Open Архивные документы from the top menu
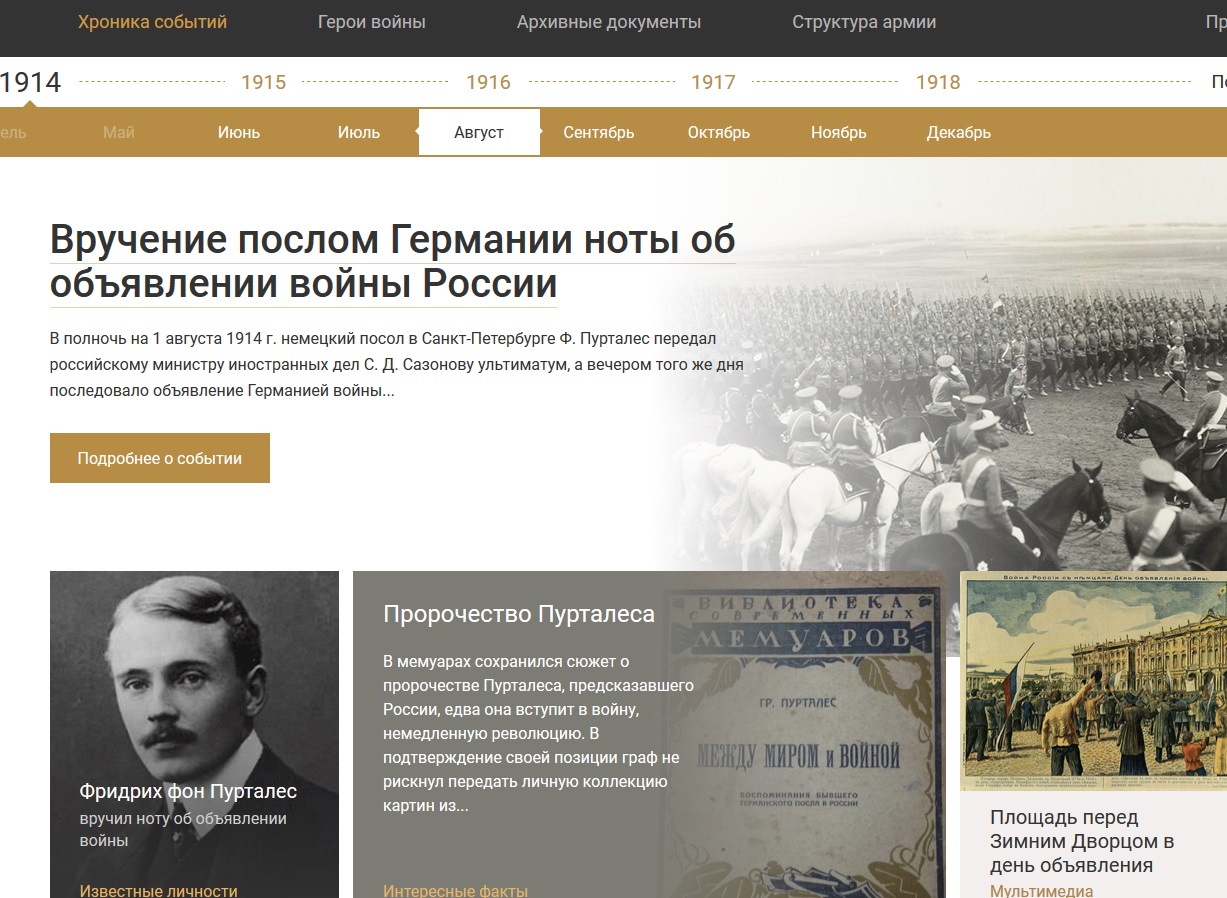 click(x=609, y=22)
